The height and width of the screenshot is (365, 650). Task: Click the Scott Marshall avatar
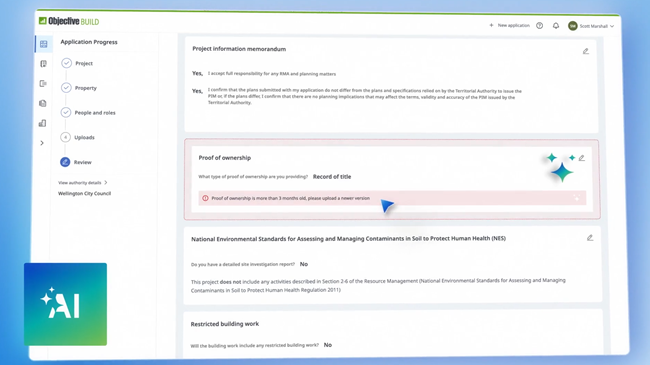coord(572,26)
